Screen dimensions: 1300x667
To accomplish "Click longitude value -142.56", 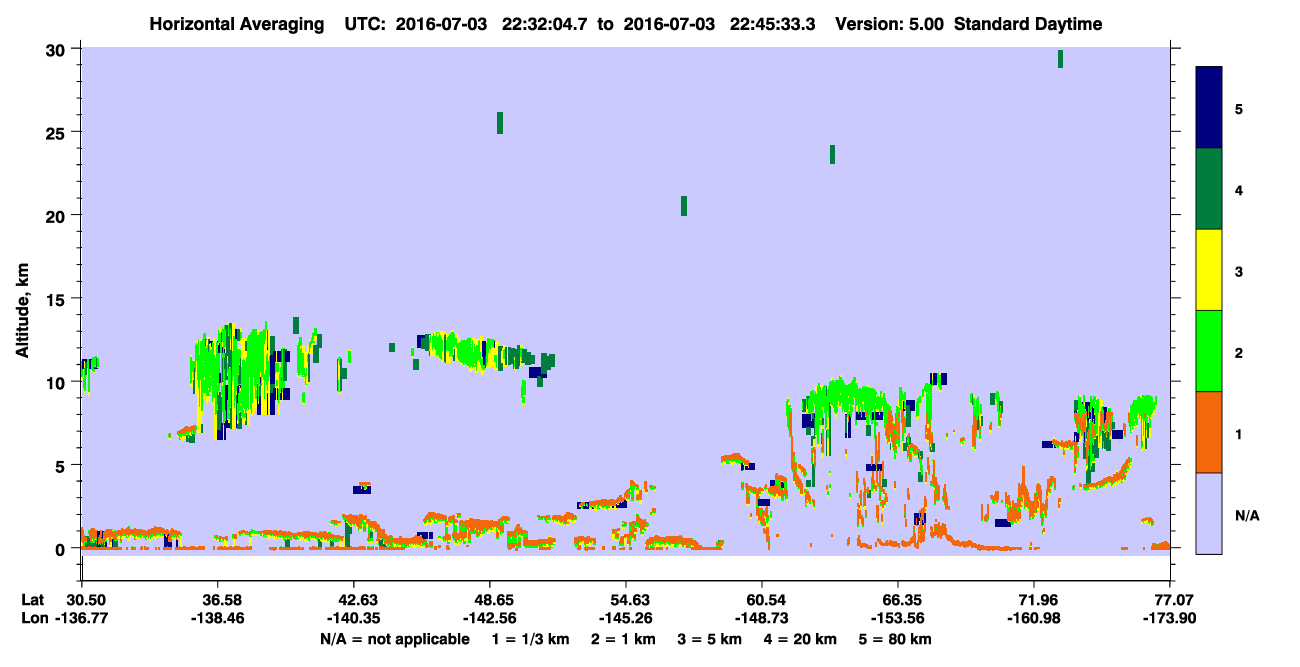I will pyautogui.click(x=489, y=619).
